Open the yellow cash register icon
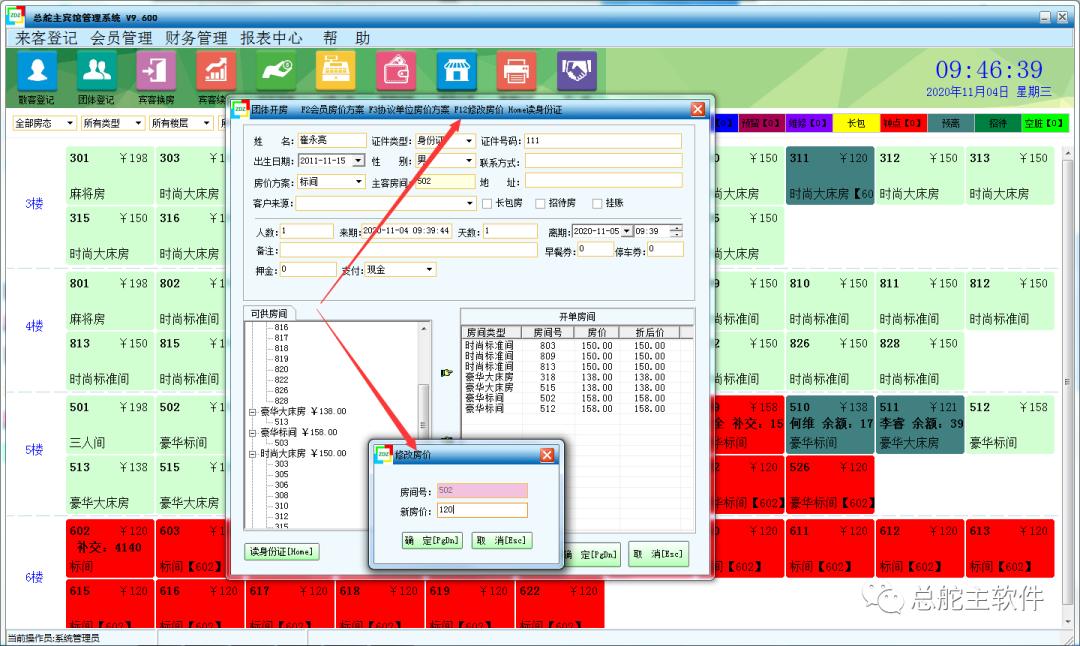This screenshot has height=646, width=1080. 336,70
